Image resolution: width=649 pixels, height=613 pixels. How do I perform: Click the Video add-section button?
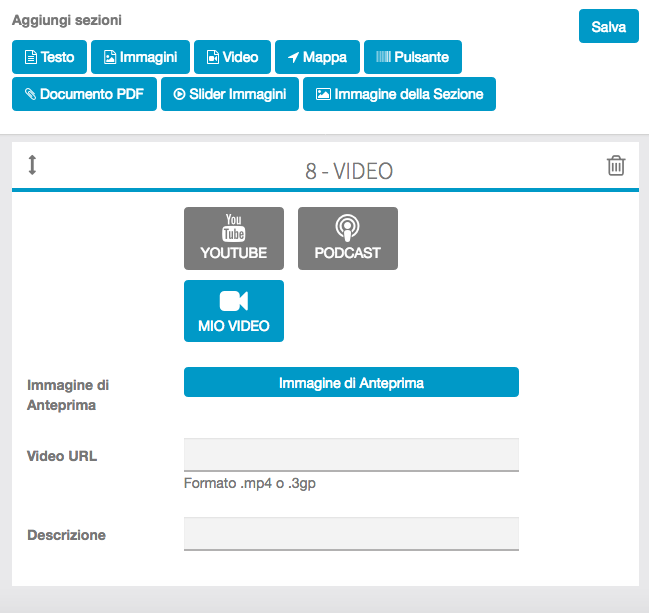point(232,57)
